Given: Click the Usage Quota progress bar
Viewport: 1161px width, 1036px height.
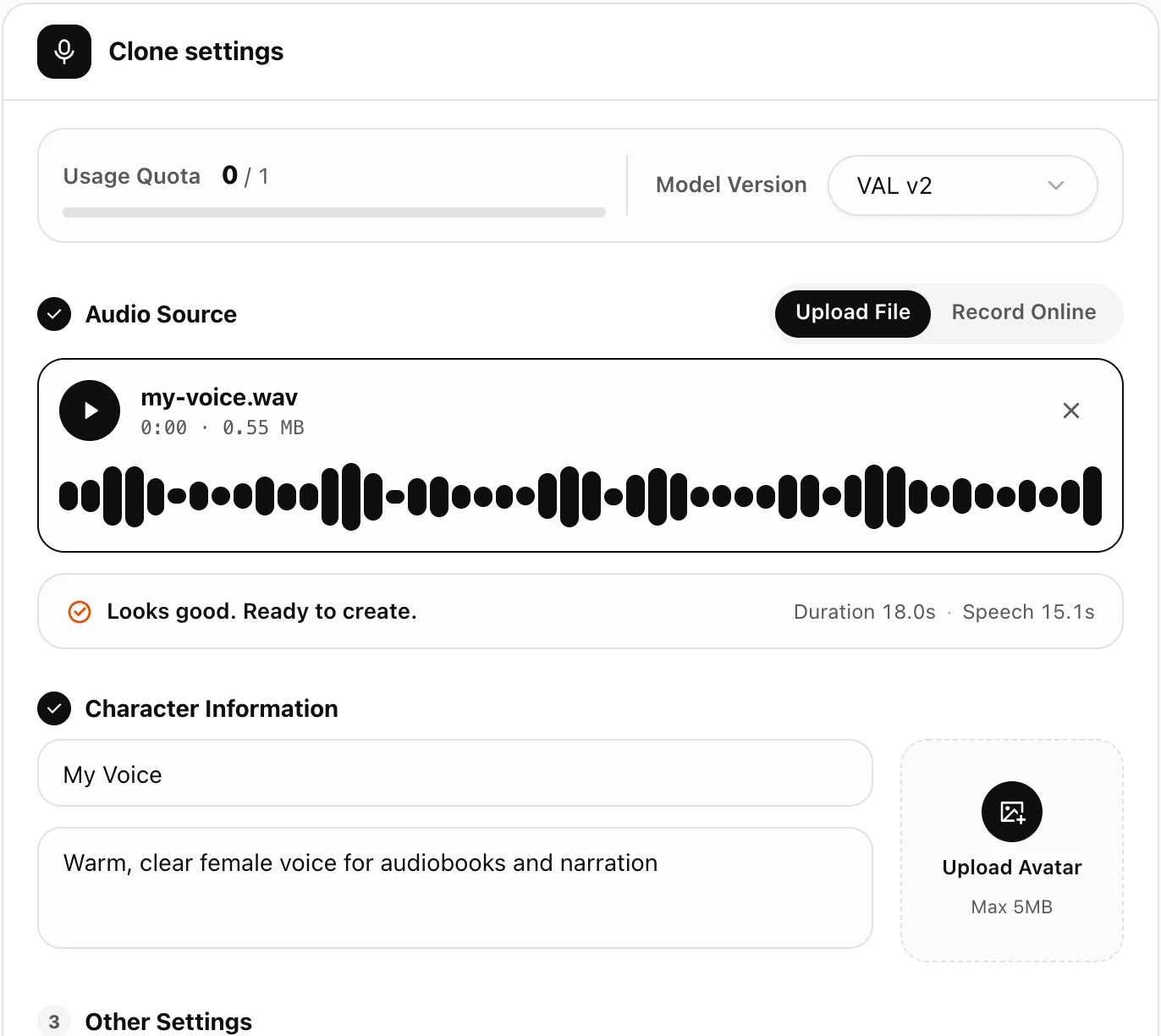Looking at the screenshot, I should tap(334, 212).
